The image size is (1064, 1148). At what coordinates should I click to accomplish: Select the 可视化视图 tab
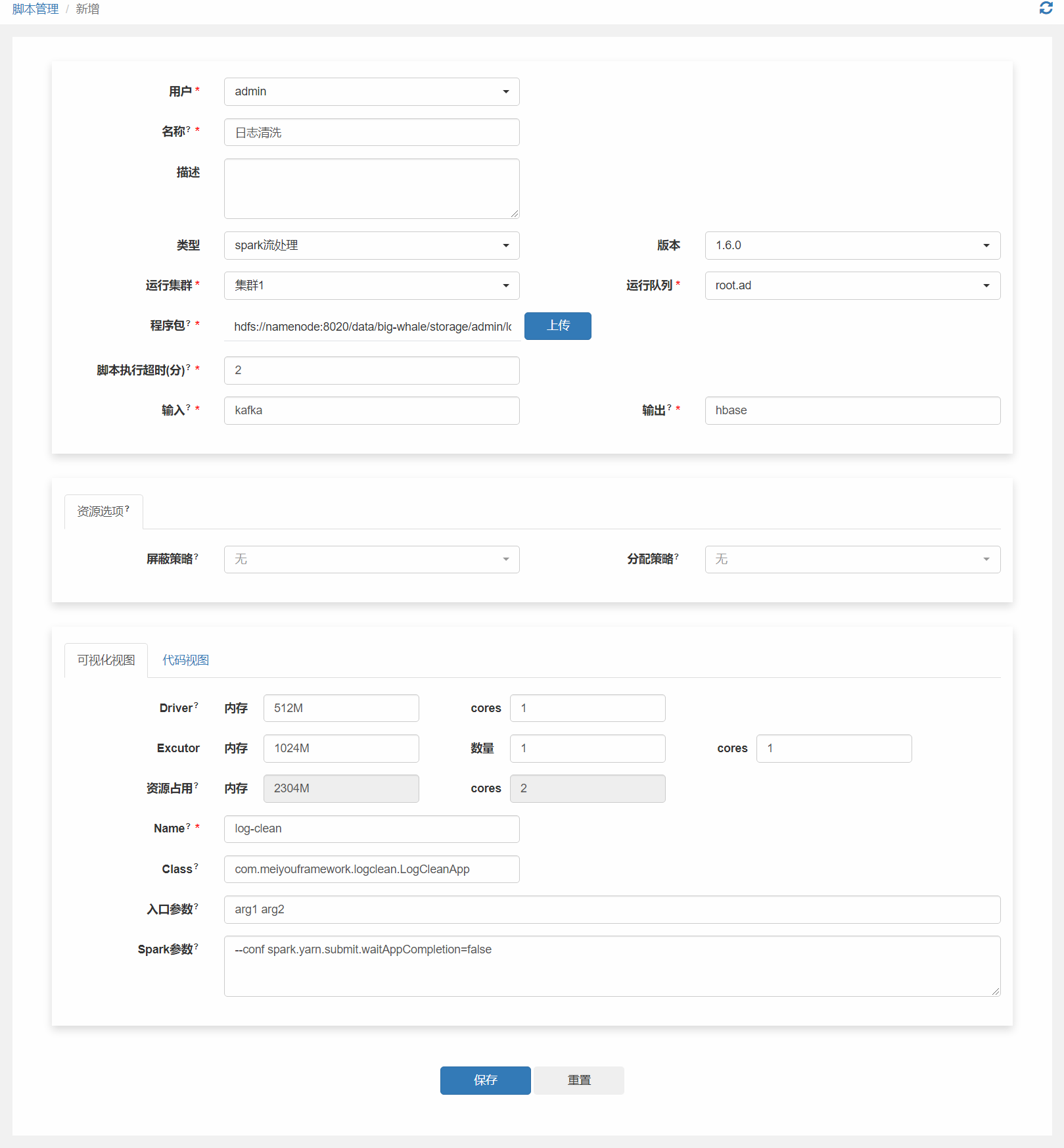coord(105,660)
